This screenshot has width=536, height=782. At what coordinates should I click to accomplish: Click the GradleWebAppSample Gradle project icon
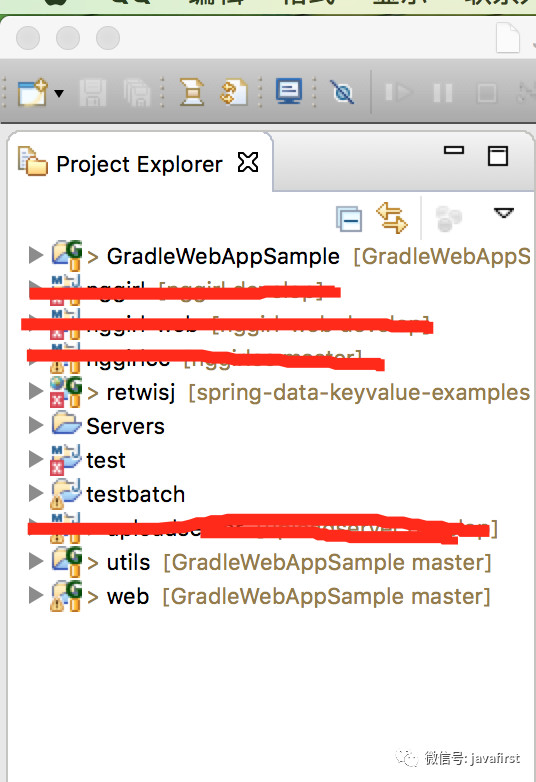pyautogui.click(x=66, y=255)
